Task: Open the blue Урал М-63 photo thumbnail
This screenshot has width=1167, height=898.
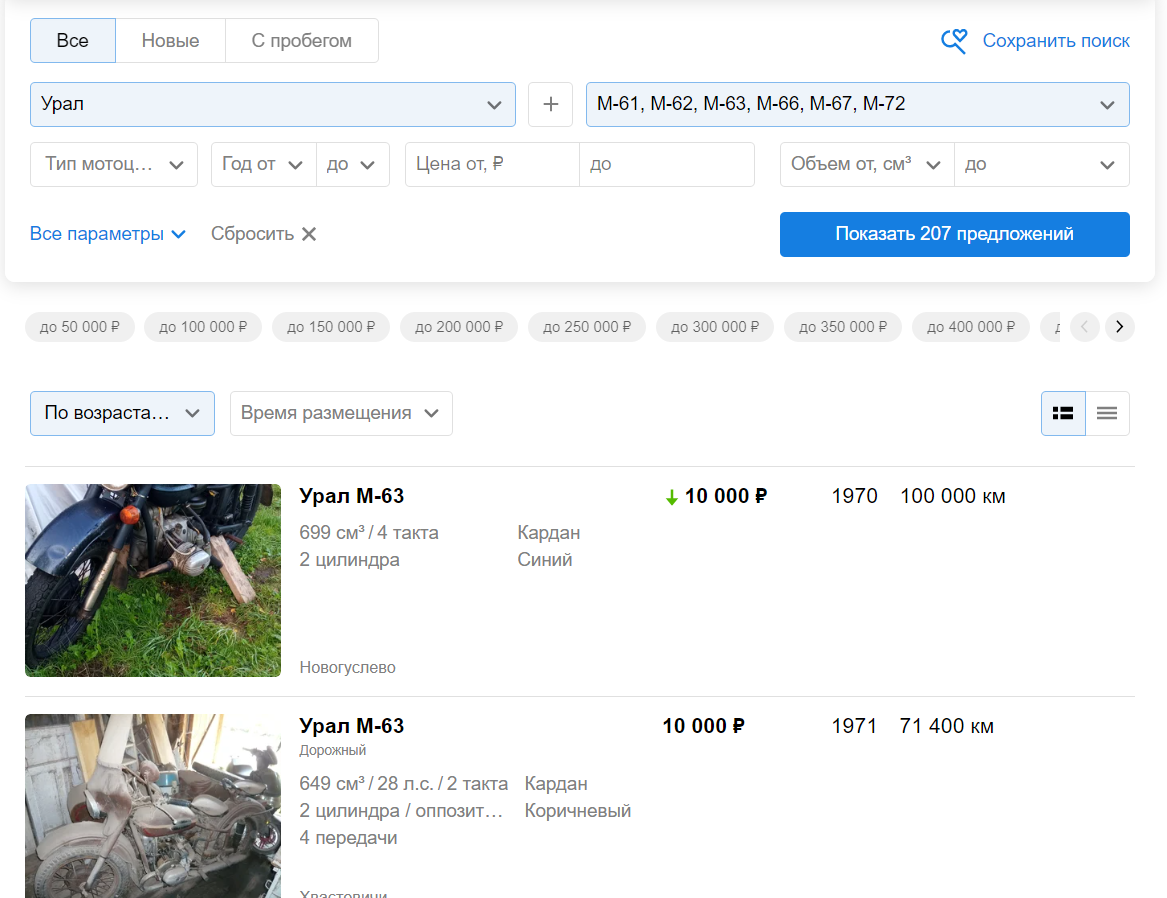Action: click(x=153, y=580)
